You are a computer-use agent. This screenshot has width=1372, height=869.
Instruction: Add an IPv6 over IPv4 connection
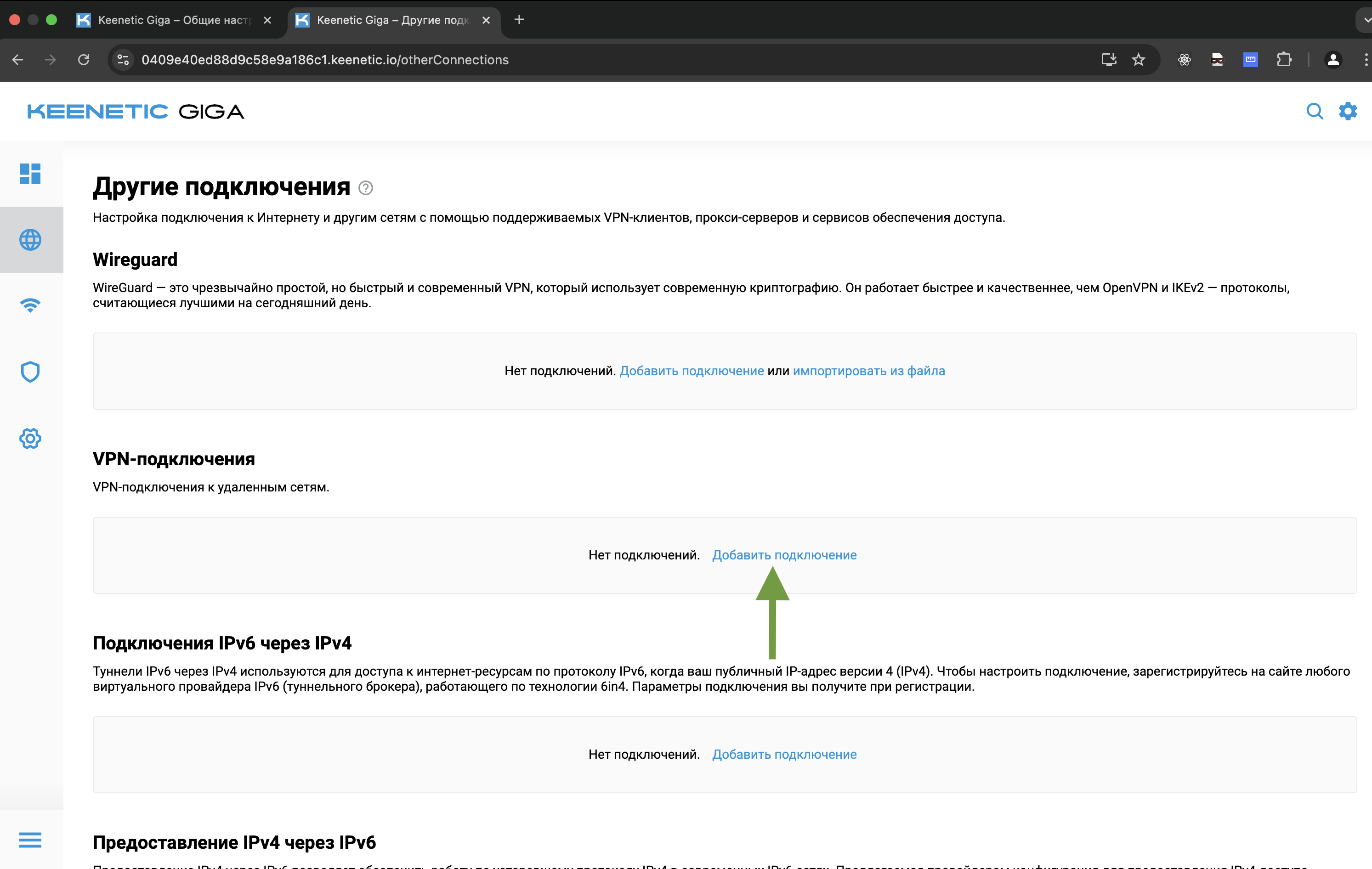[784, 754]
